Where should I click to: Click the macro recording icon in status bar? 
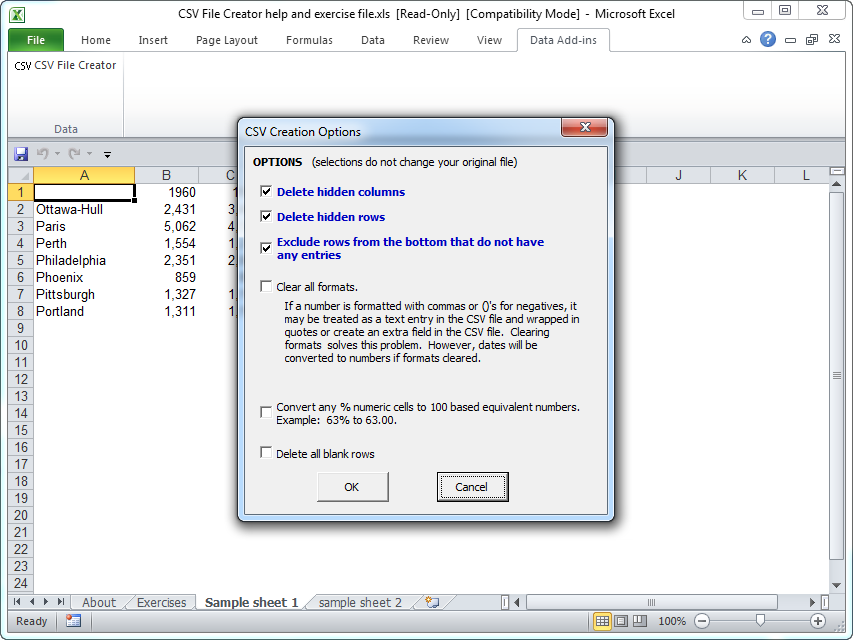point(73,621)
